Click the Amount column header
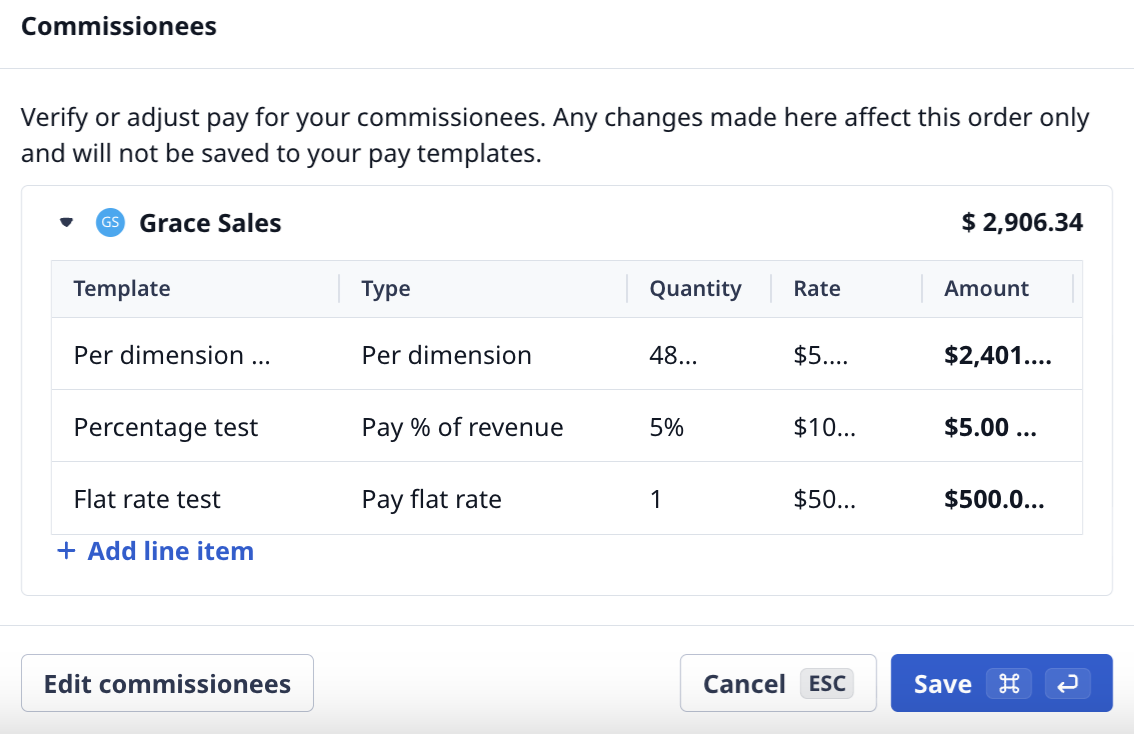Screen dimensions: 1134x734 point(986,289)
